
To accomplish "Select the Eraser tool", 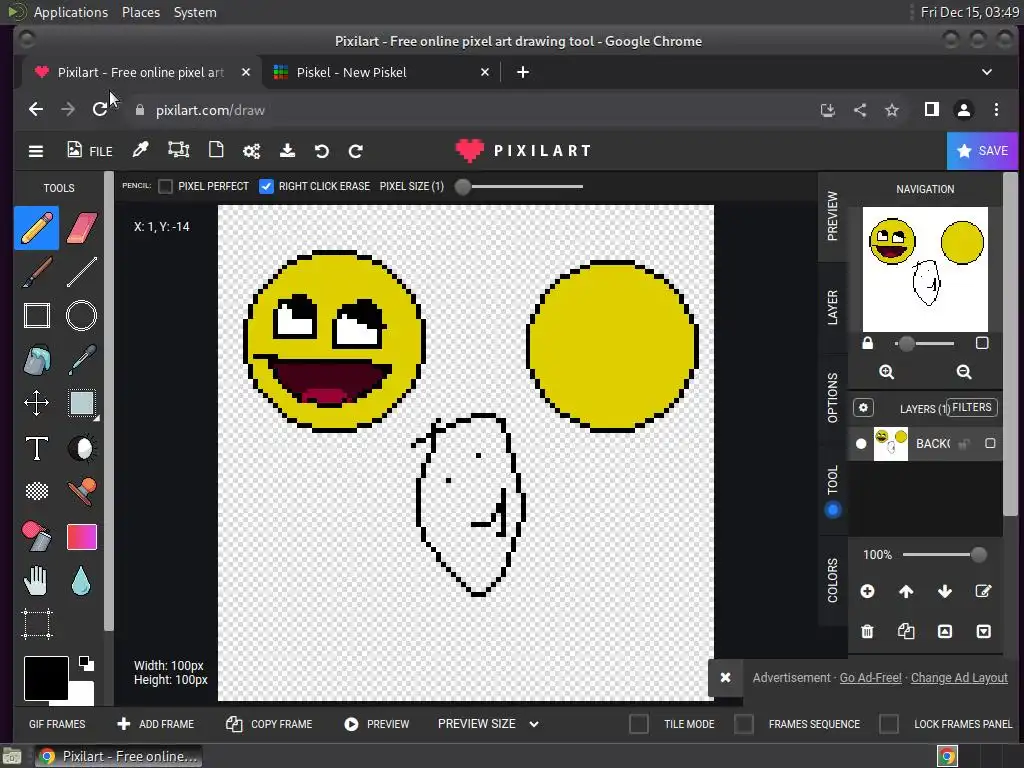I will (82, 228).
